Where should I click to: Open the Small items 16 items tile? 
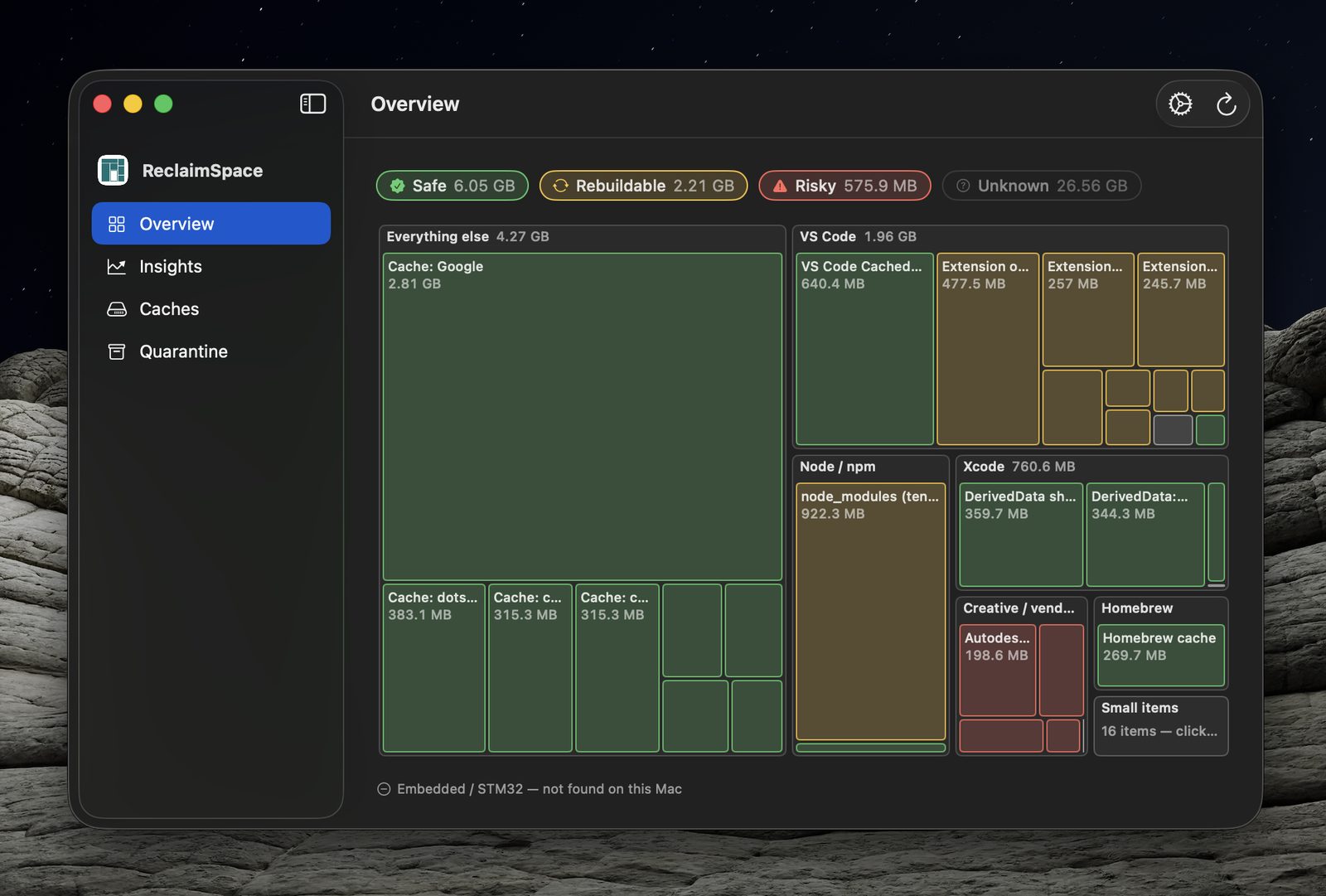[1161, 726]
